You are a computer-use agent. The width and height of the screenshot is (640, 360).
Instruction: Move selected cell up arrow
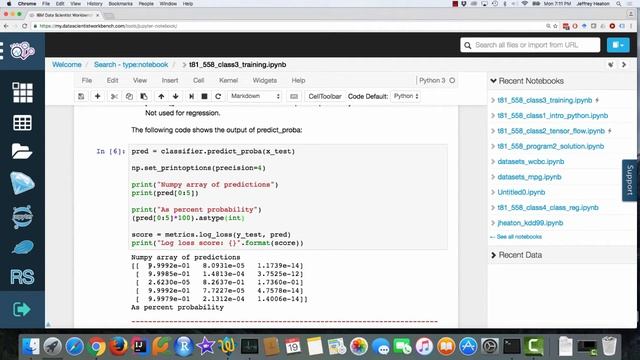(x=161, y=96)
